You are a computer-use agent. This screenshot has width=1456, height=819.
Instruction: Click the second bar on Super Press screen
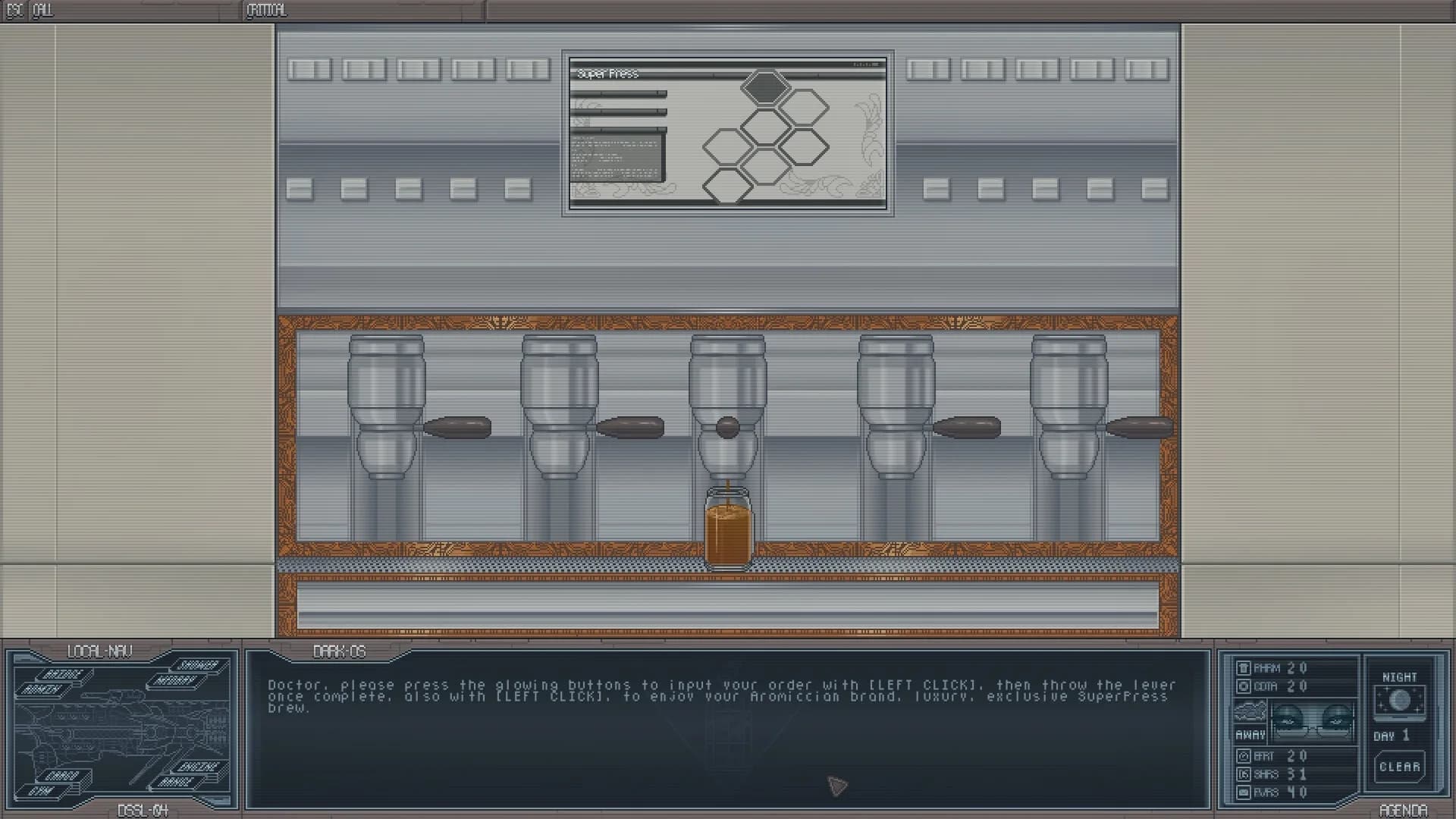pos(619,112)
